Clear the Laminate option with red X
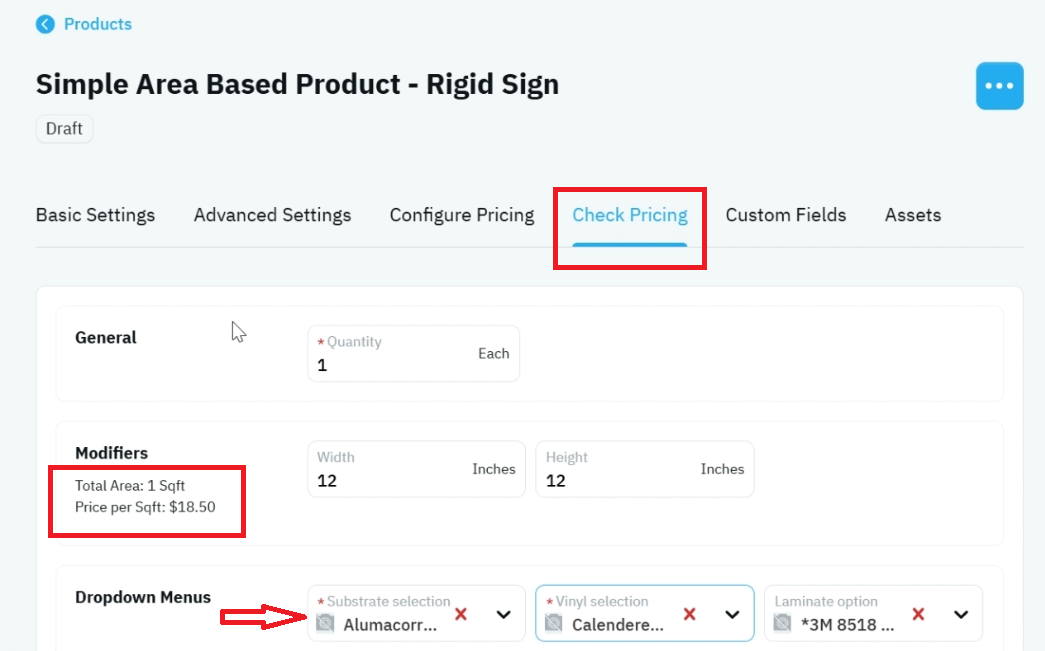This screenshot has height=651, width=1045. point(918,614)
